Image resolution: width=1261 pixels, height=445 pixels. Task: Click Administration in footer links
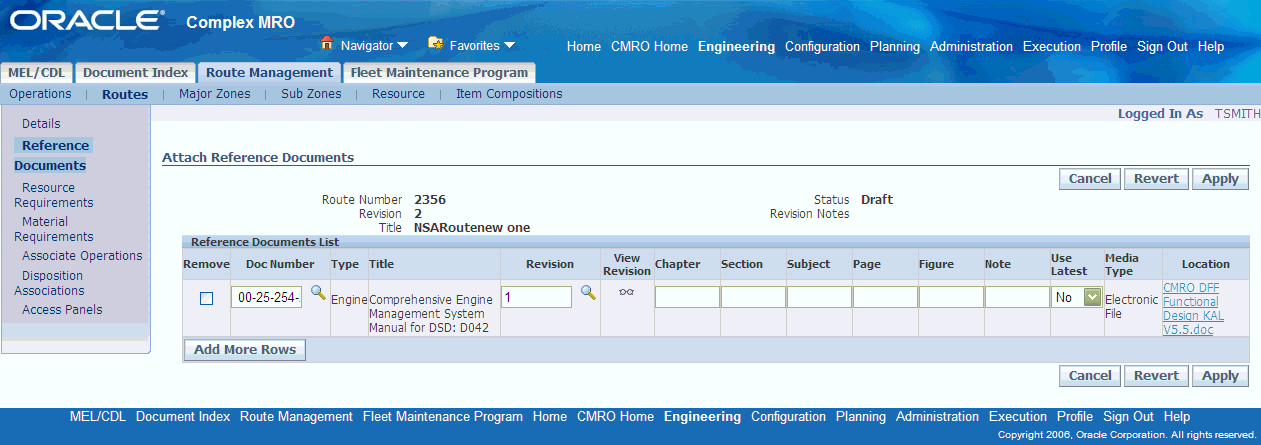937,417
